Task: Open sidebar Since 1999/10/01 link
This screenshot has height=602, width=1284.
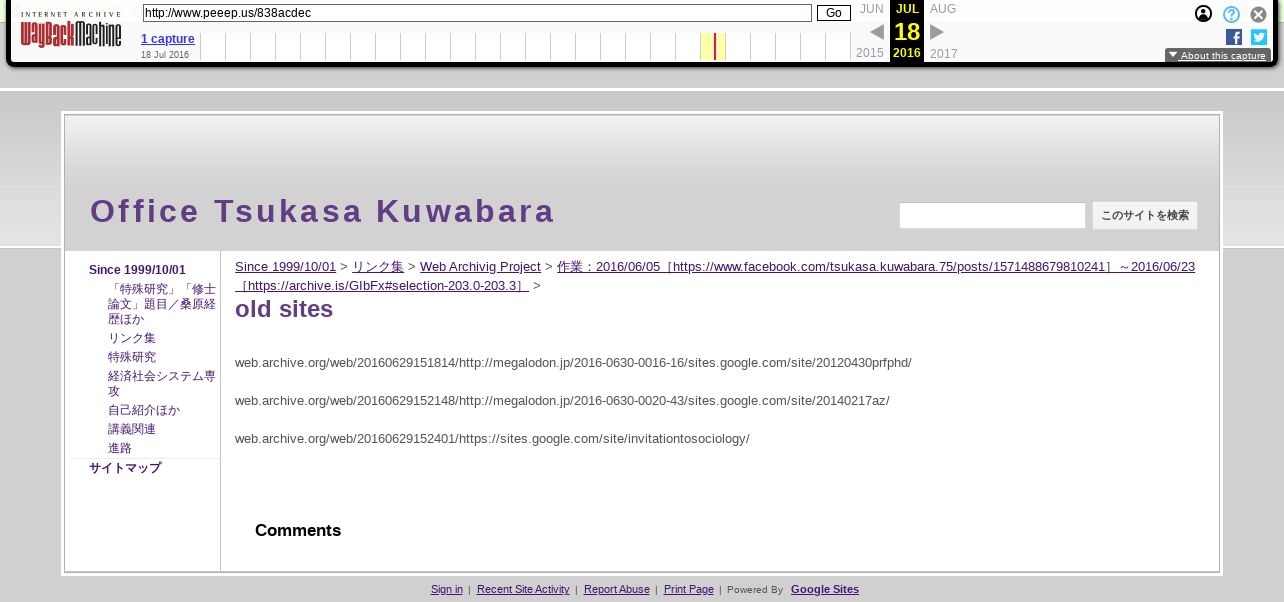Action: pyautogui.click(x=137, y=270)
